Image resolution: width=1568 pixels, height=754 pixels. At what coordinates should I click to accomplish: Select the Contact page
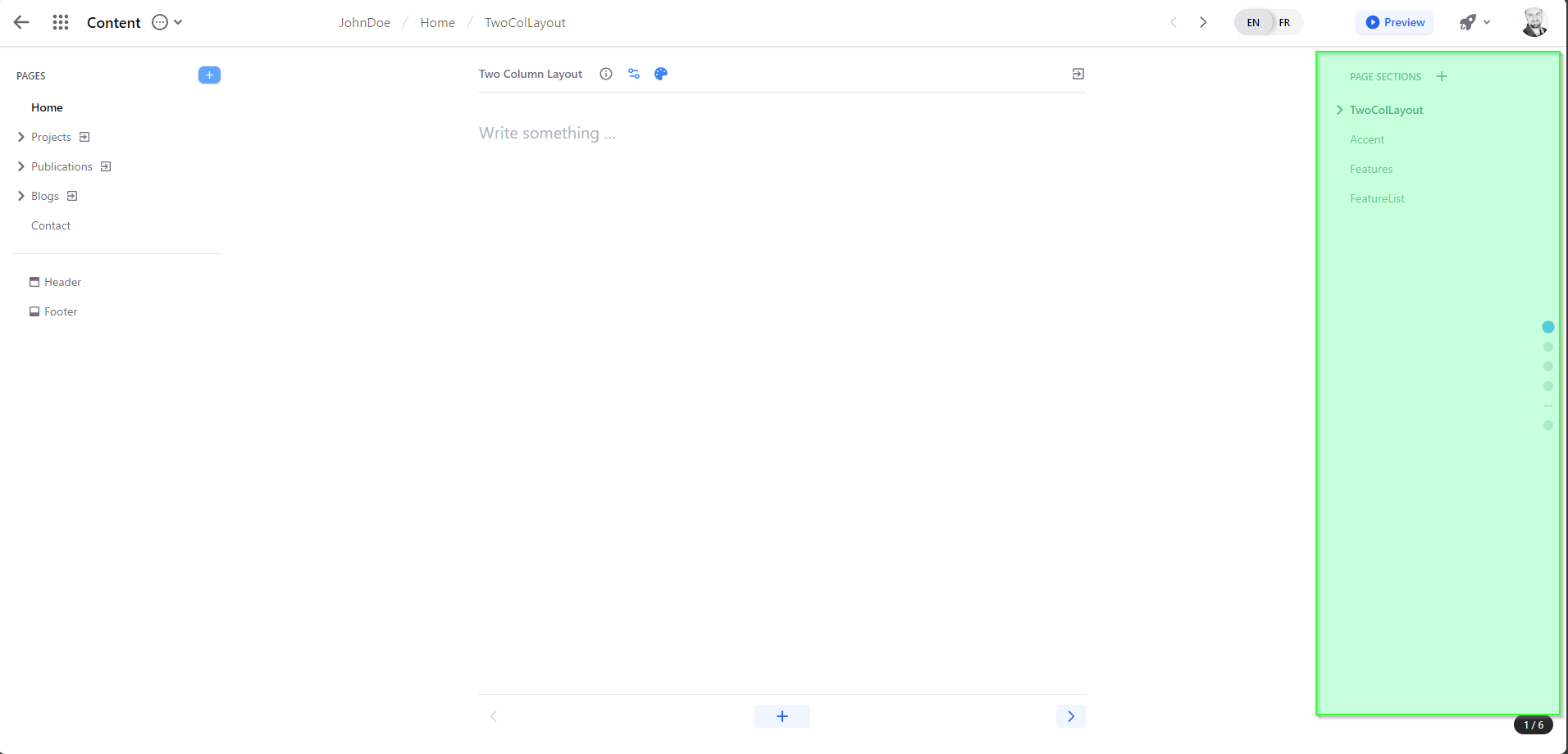tap(51, 225)
